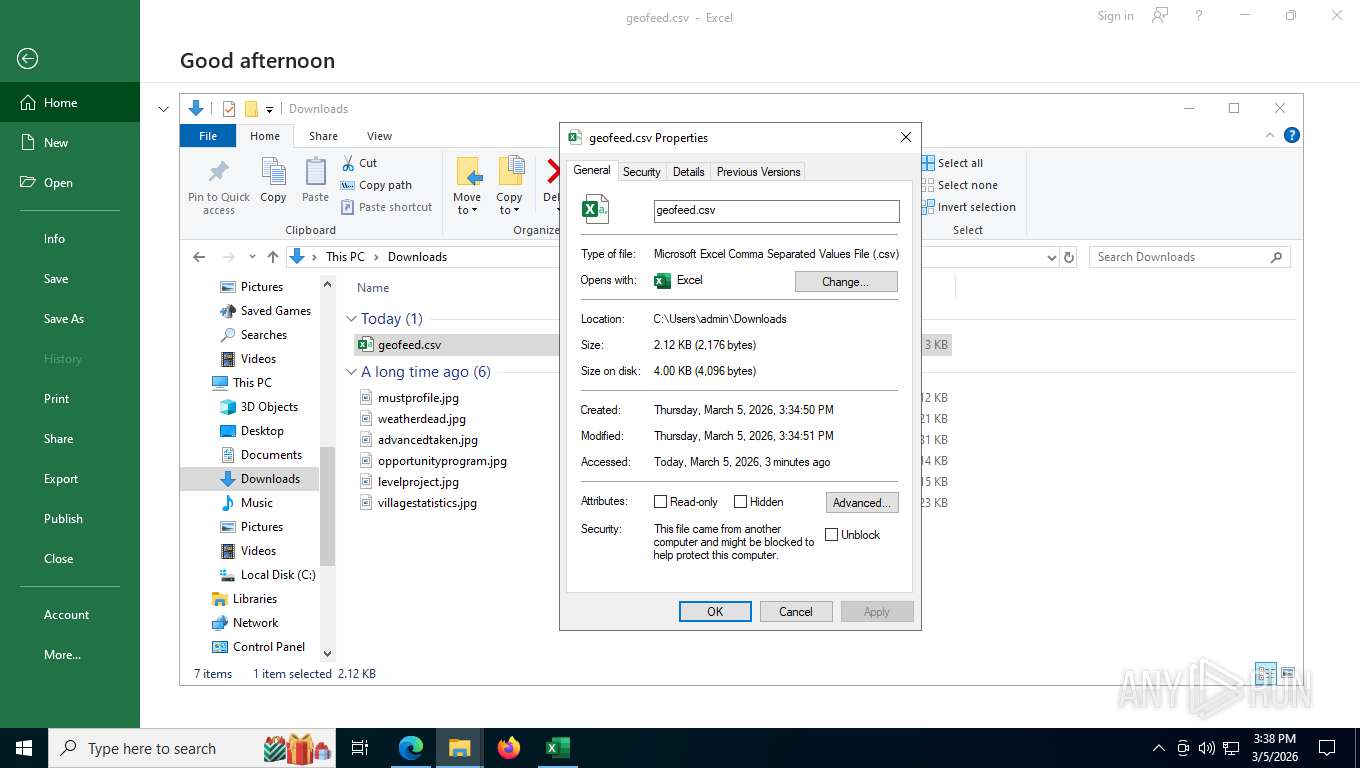The width and height of the screenshot is (1360, 768).
Task: Go up one folder level in Explorer
Action: [x=272, y=257]
